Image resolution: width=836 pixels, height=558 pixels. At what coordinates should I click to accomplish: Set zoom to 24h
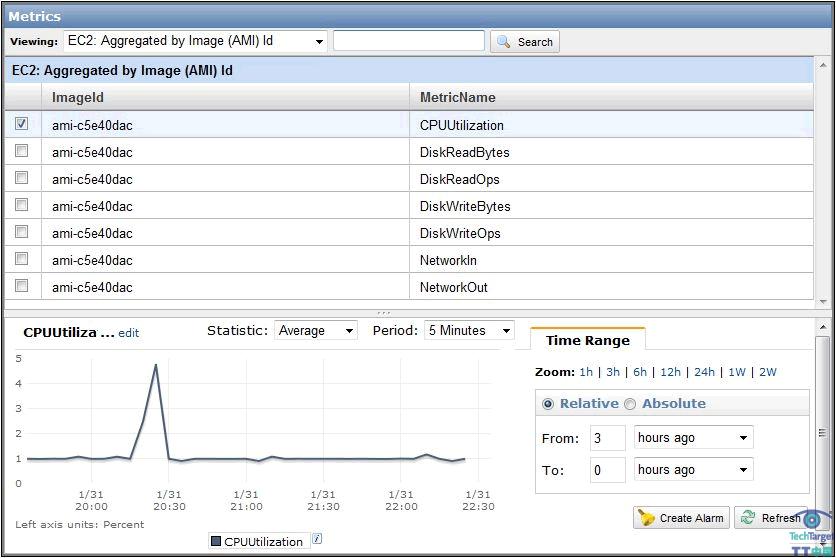coord(704,372)
